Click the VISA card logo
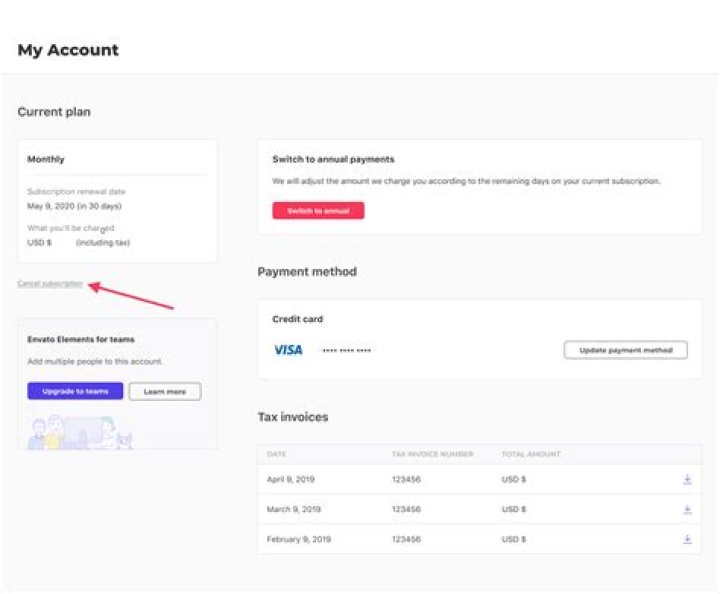Image resolution: width=720 pixels, height=594 pixels. pyautogui.click(x=288, y=350)
